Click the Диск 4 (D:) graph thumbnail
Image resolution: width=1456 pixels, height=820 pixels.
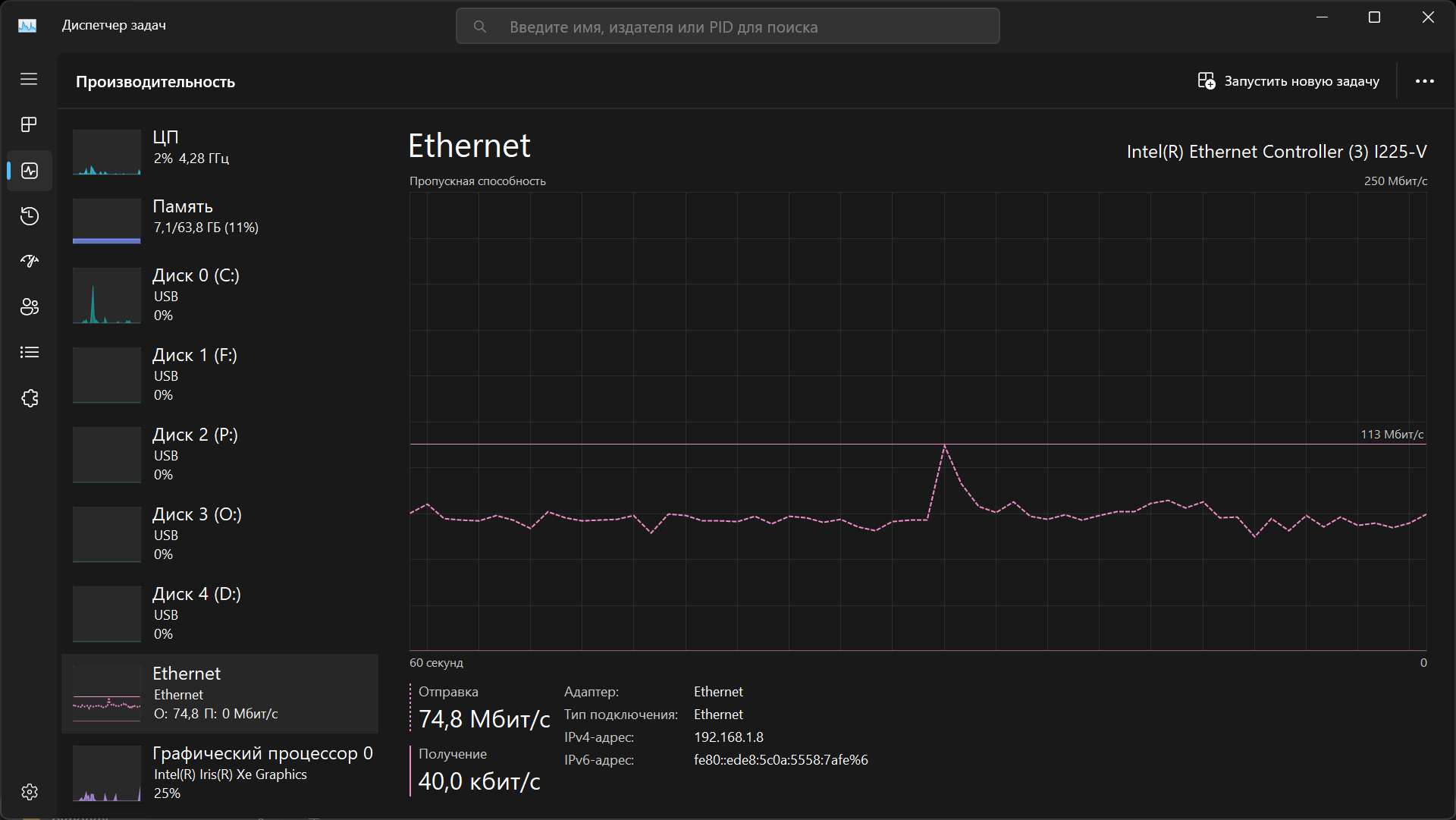click(107, 614)
